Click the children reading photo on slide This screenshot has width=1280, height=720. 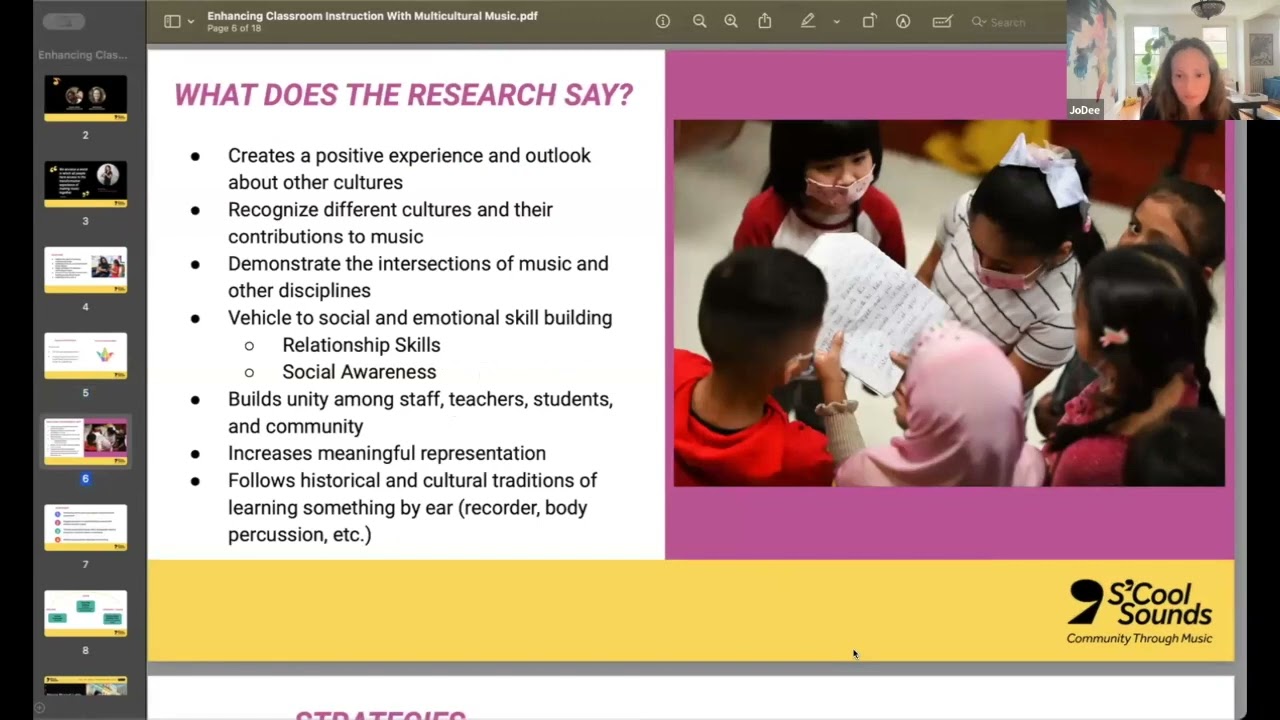(x=949, y=303)
